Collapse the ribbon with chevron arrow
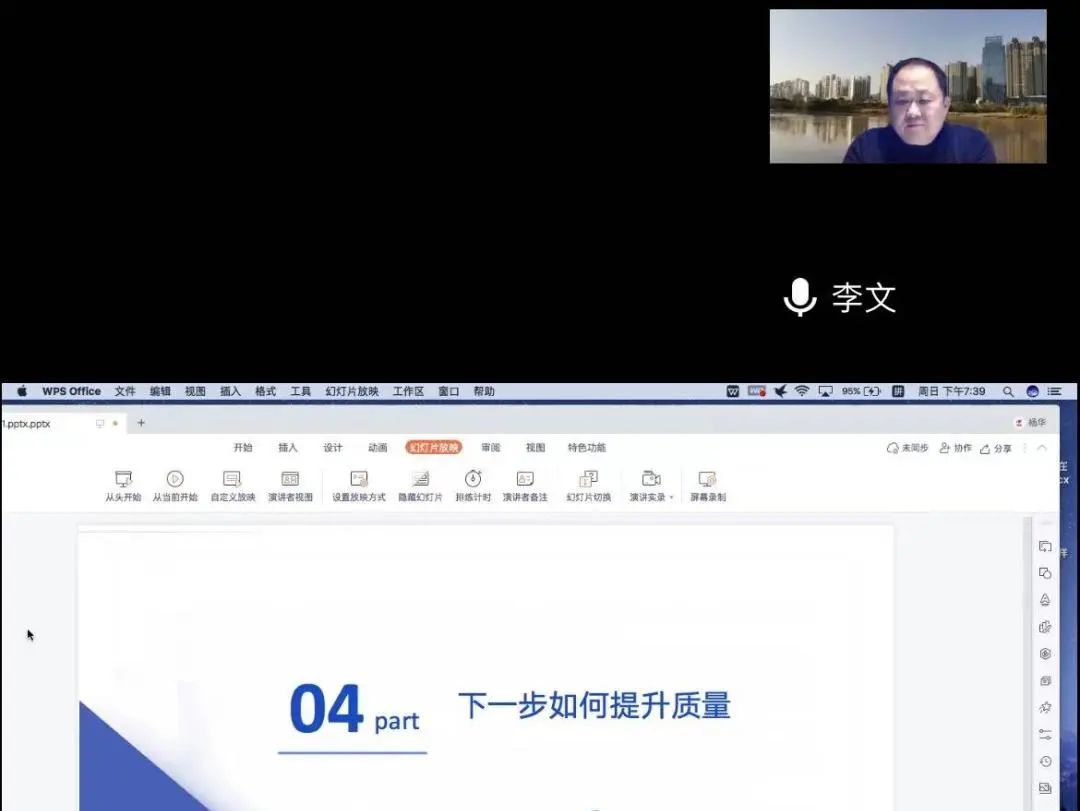The height and width of the screenshot is (811, 1080). [1041, 448]
